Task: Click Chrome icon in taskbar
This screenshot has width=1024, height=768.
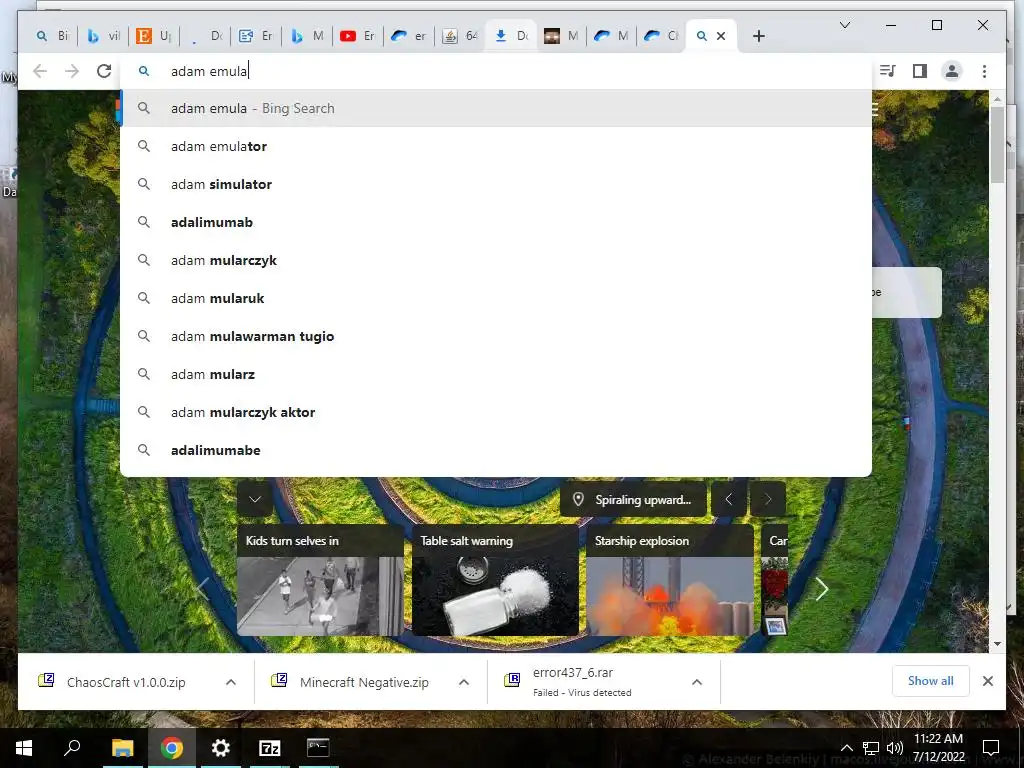Action: (x=171, y=748)
